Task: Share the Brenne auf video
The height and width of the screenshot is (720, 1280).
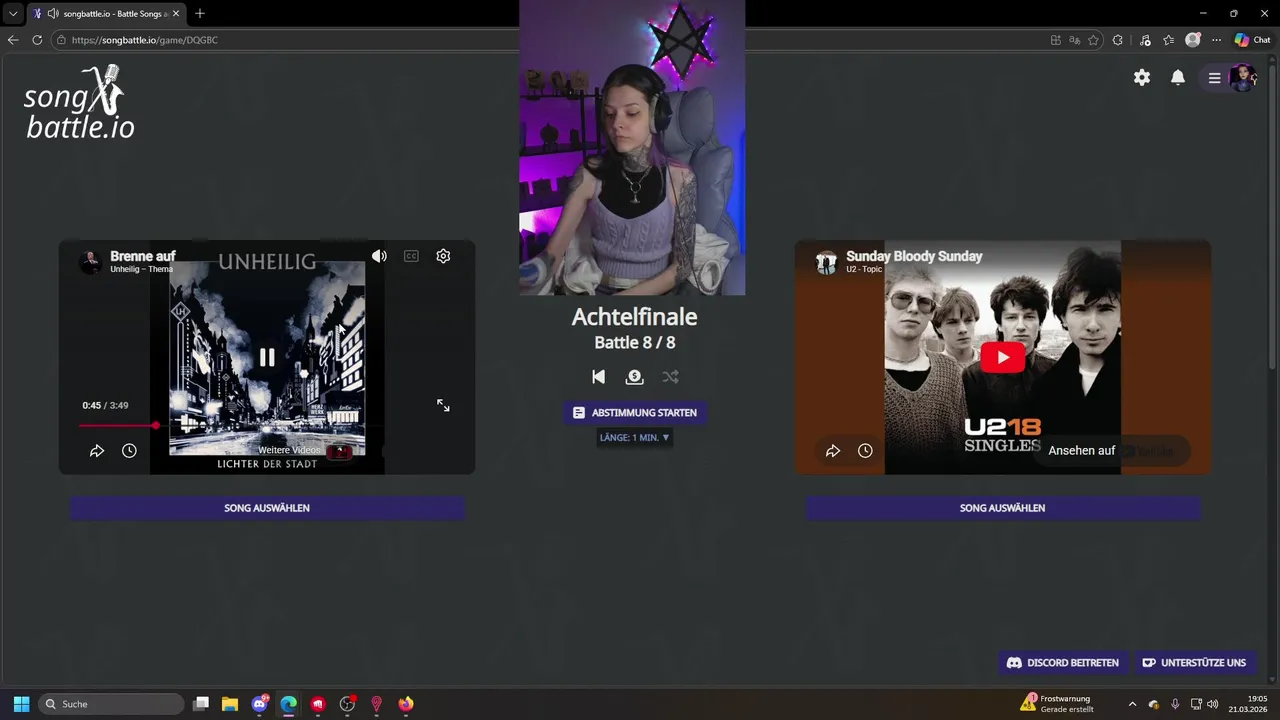Action: coord(97,451)
